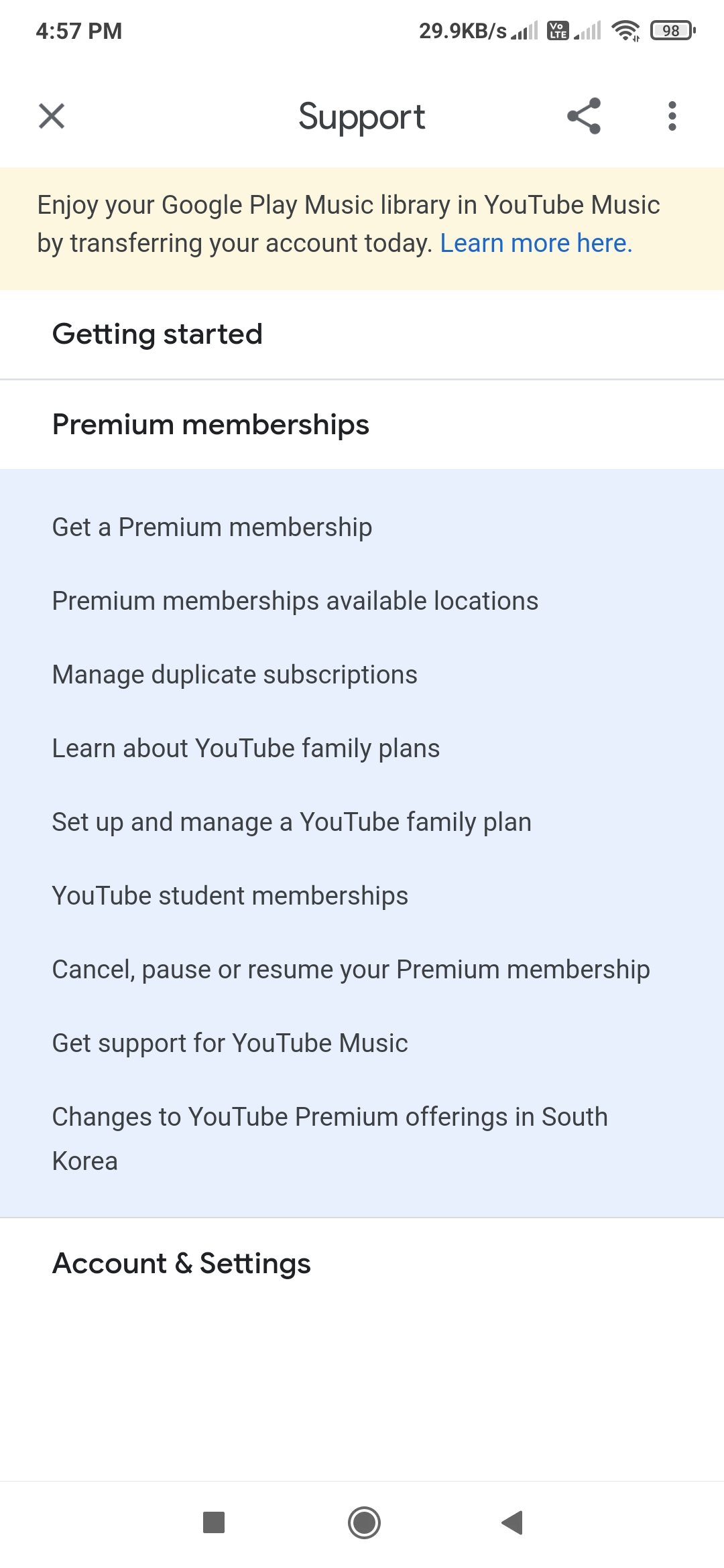Open the three-dot overflow menu
The height and width of the screenshot is (1568, 724).
(x=672, y=116)
